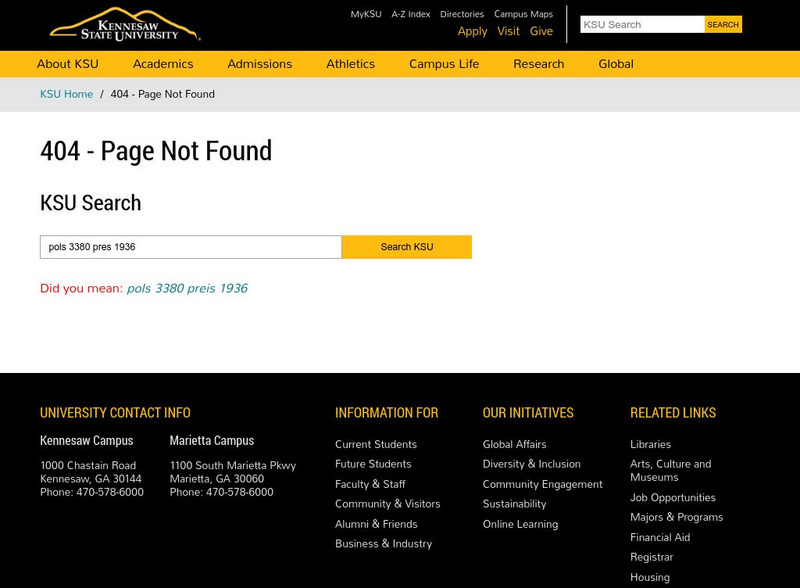
Task: Open the Research menu
Action: point(539,64)
